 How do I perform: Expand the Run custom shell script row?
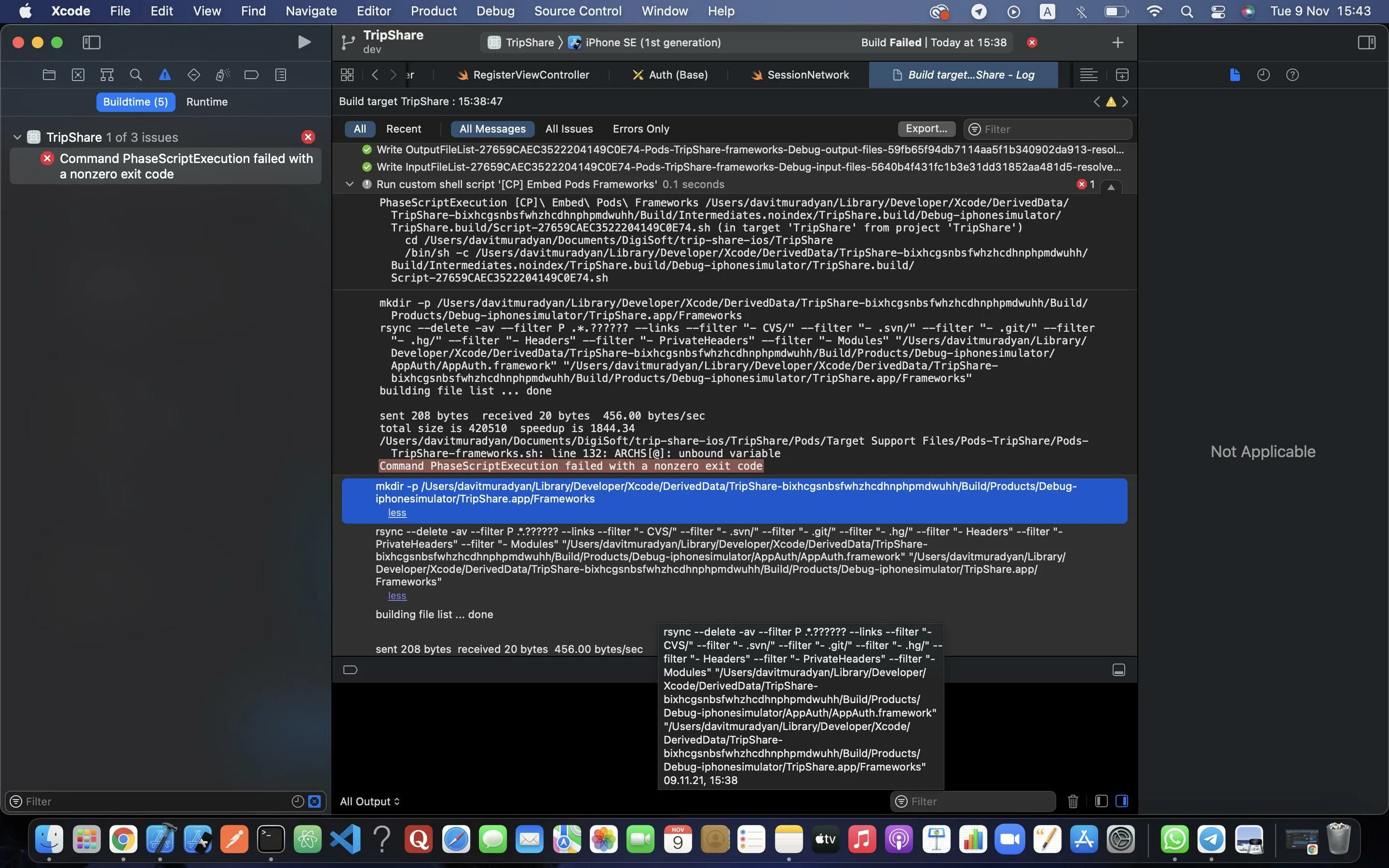[349, 184]
